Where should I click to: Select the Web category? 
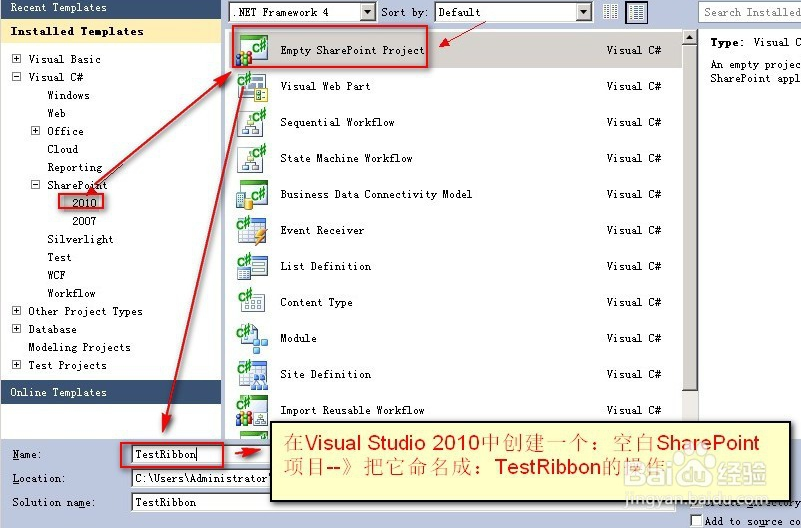click(x=56, y=113)
